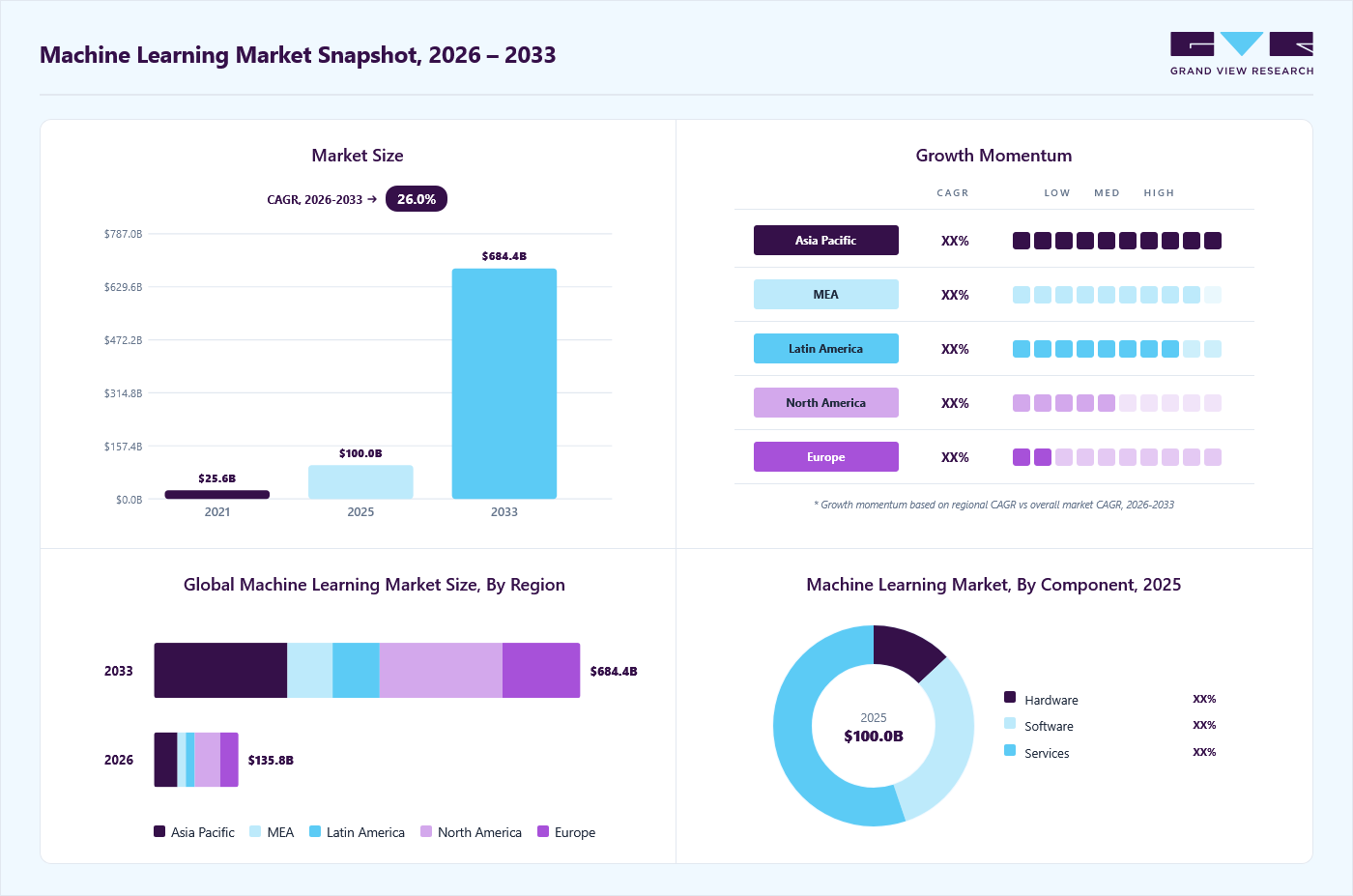Click the Asia Pacific segment of 2026 stacked bar

(166, 760)
